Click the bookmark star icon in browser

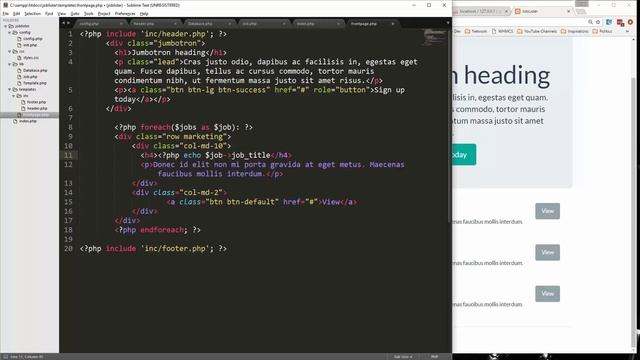click(x=598, y=22)
